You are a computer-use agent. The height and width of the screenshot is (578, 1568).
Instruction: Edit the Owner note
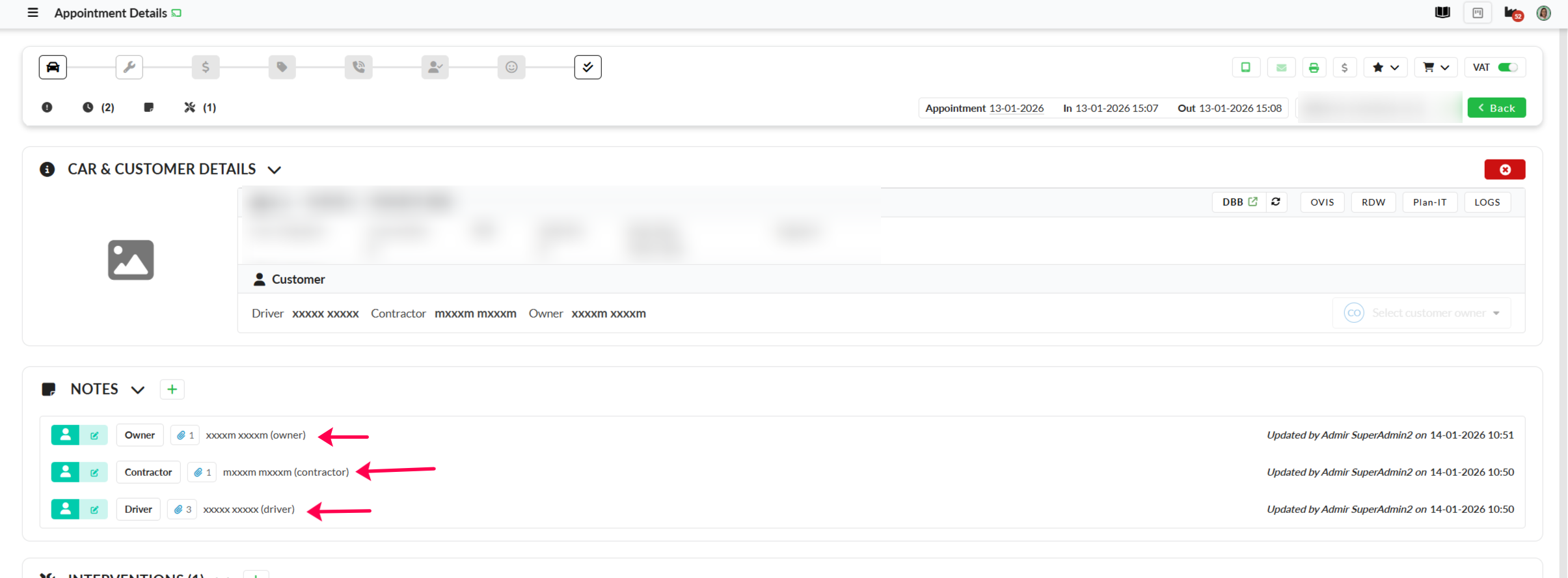[94, 435]
